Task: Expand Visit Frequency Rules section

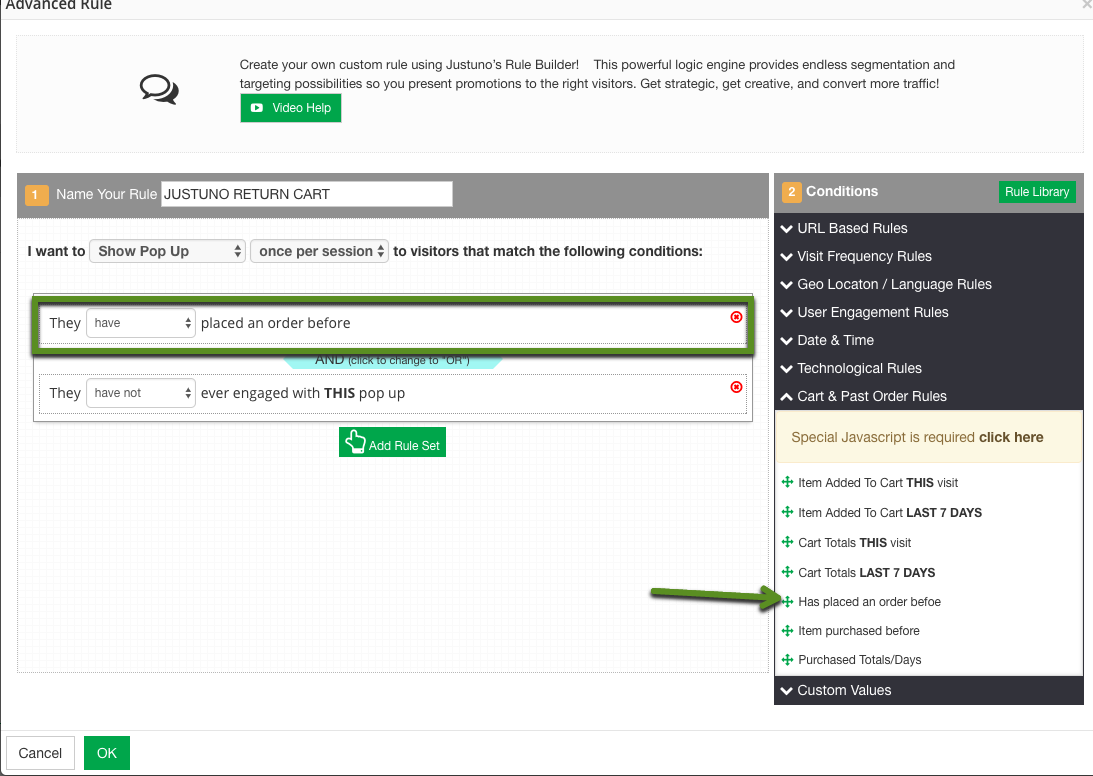Action: [x=864, y=256]
